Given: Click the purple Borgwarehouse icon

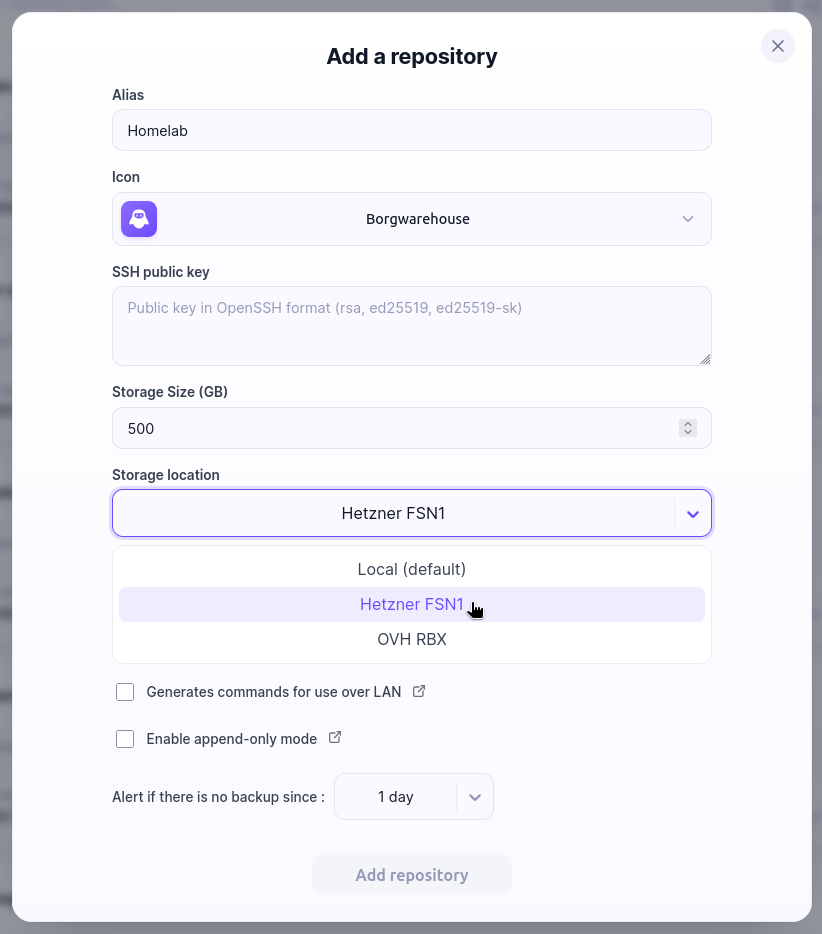Looking at the screenshot, I should [139, 219].
